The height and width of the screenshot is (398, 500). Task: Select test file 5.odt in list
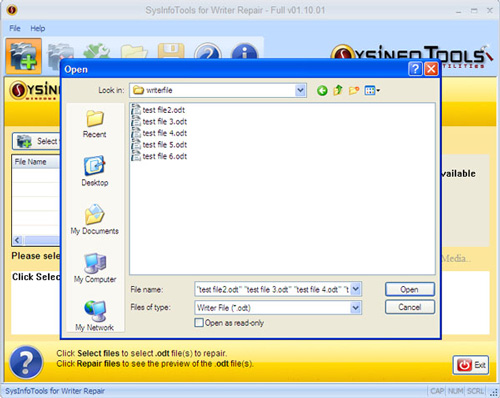(160, 145)
